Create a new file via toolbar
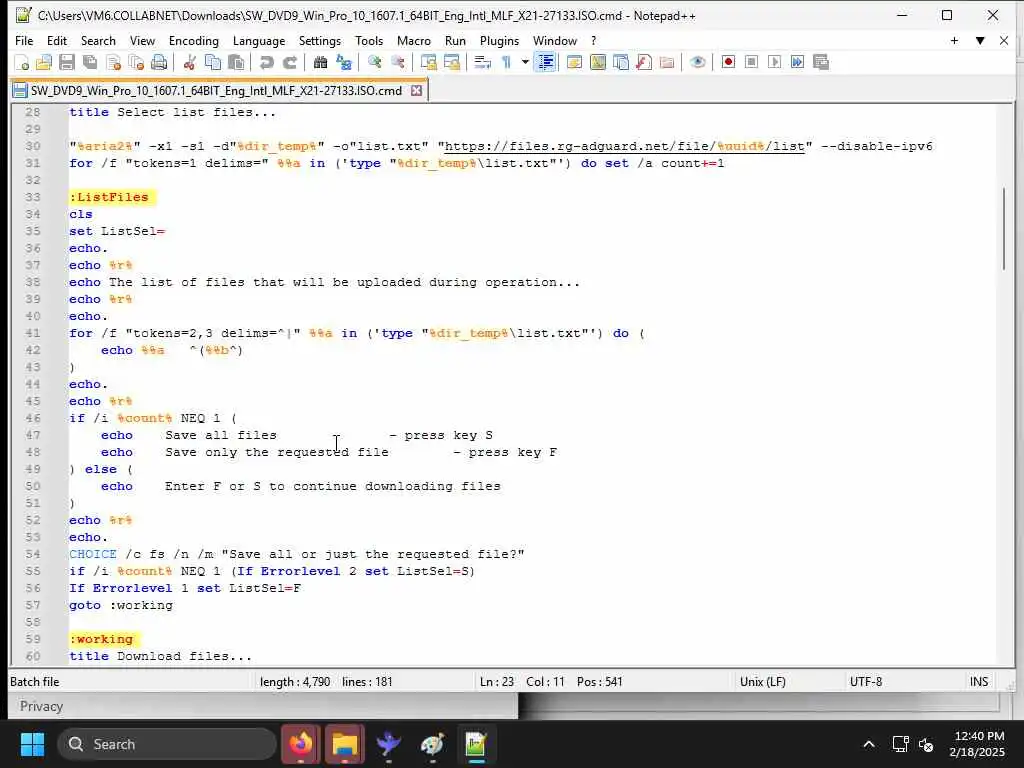Viewport: 1024px width, 768px height. [x=22, y=63]
